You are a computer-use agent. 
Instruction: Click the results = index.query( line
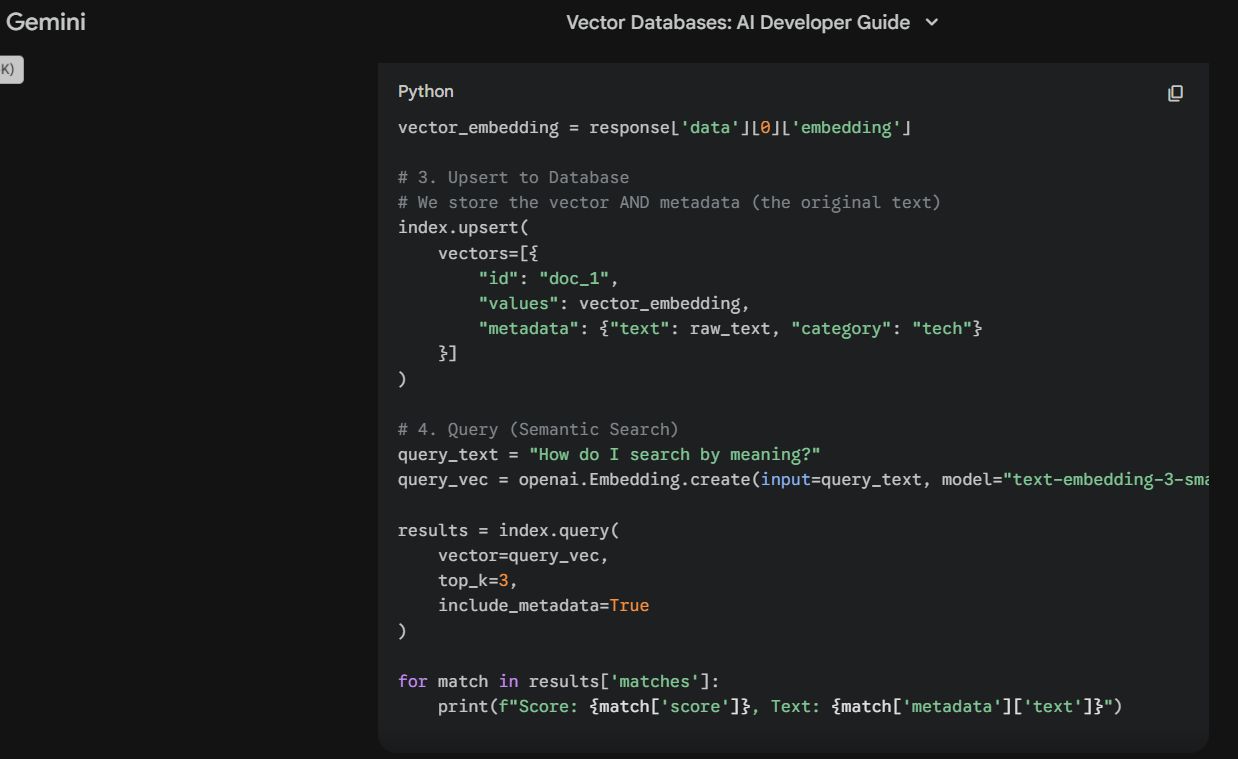pyautogui.click(x=508, y=530)
